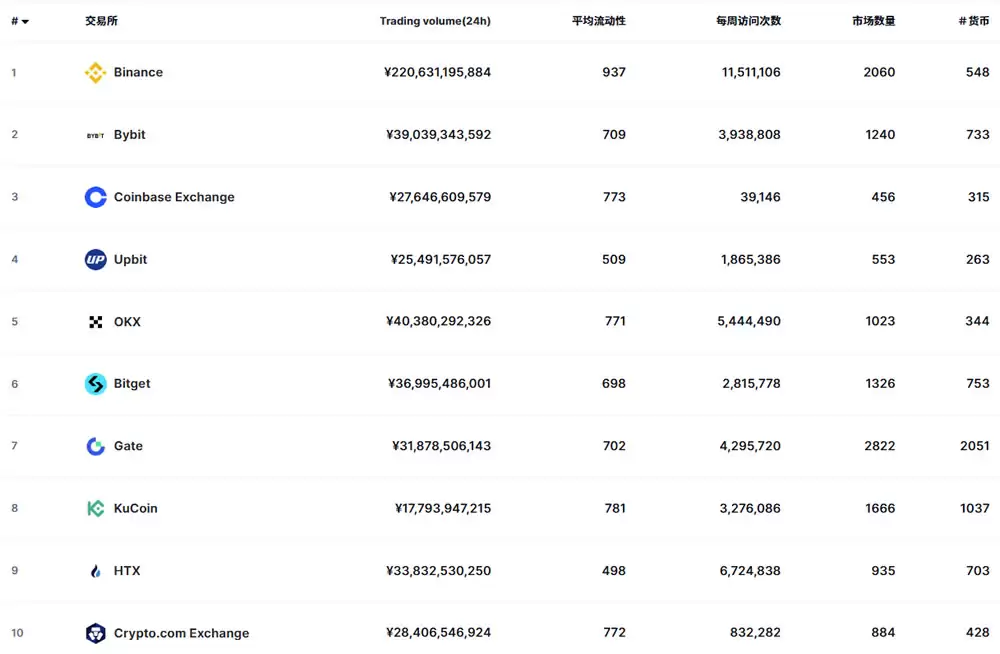Screen dimensions: 1000x654
Task: Click the Bitget logo icon
Action: (x=95, y=384)
